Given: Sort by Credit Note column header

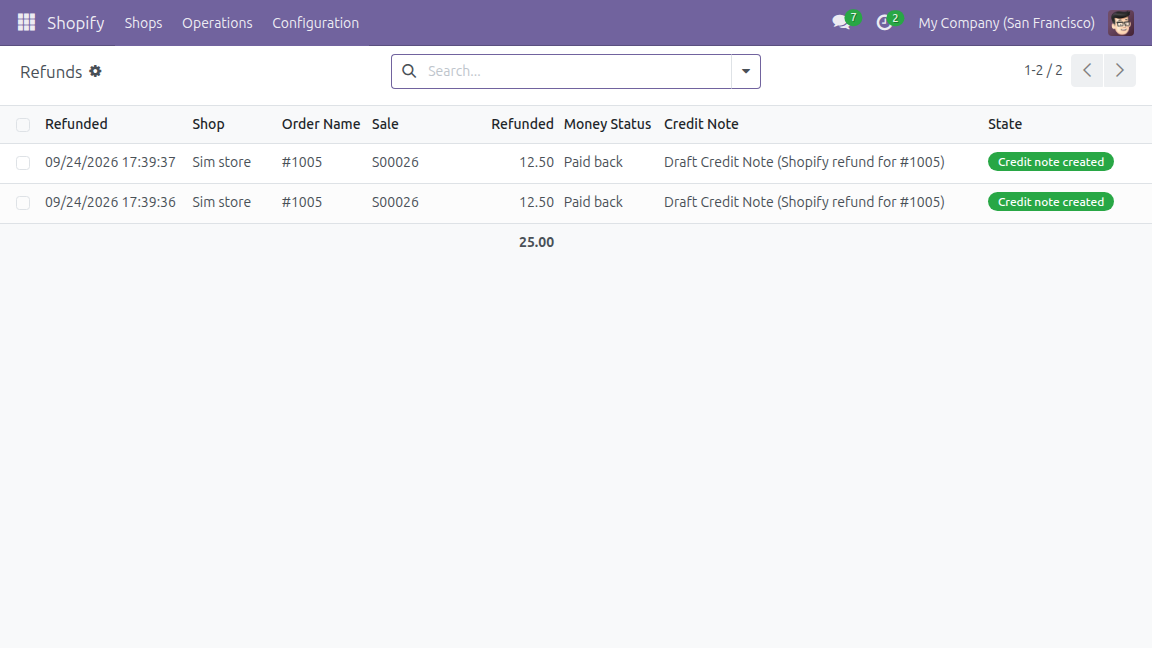Looking at the screenshot, I should tap(702, 124).
